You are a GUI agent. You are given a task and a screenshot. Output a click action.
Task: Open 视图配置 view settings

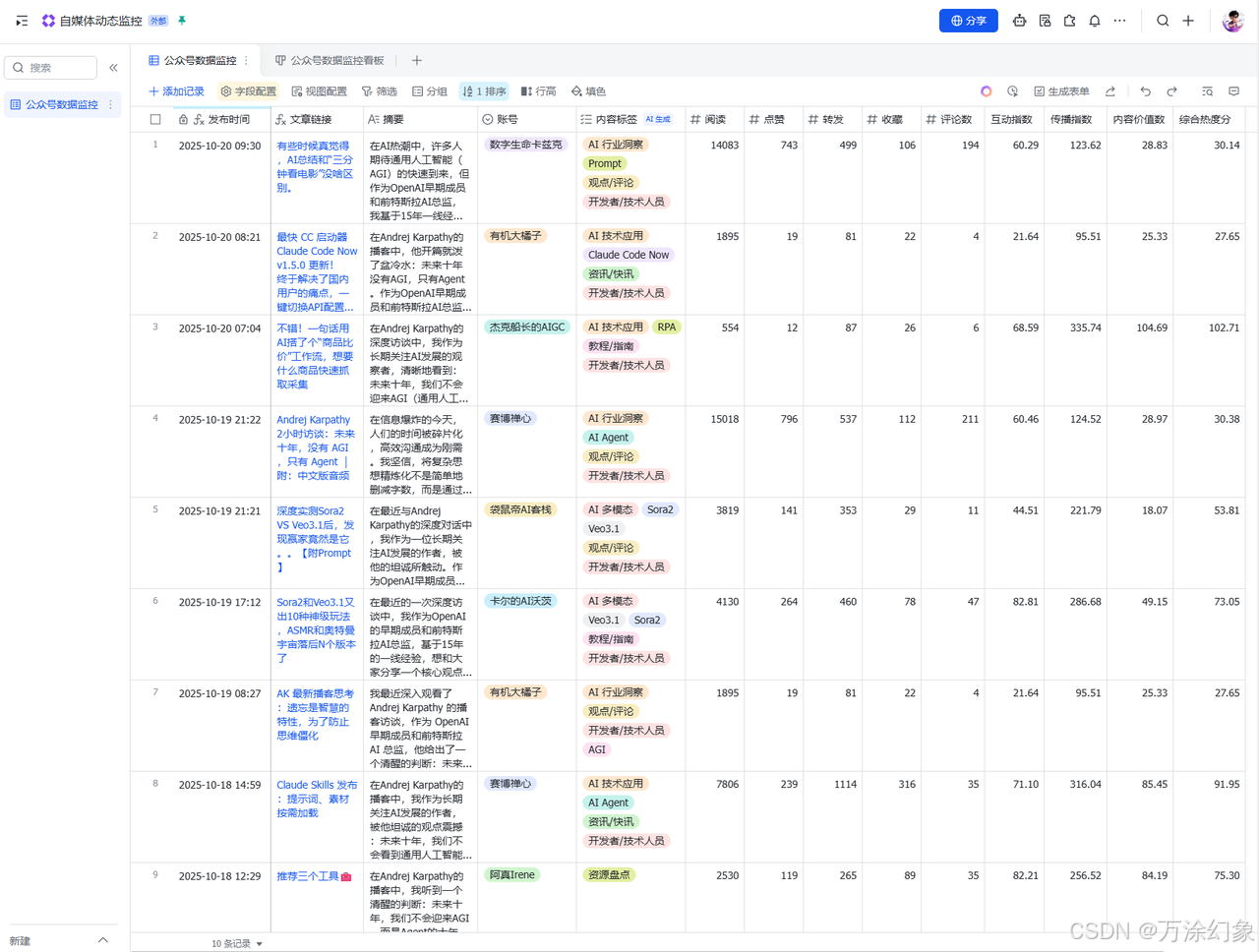[320, 91]
